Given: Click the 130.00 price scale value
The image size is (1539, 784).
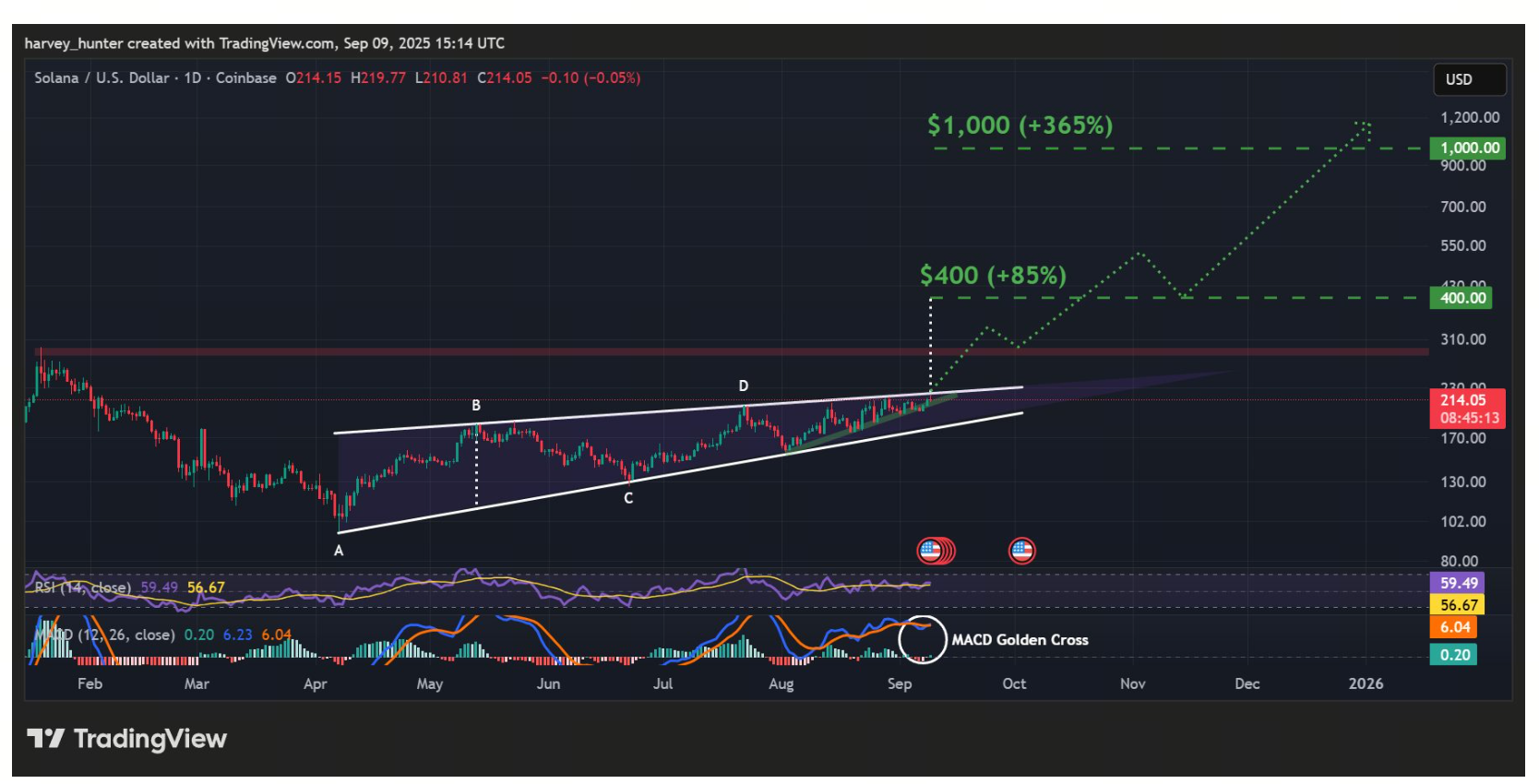Looking at the screenshot, I should (x=1463, y=481).
